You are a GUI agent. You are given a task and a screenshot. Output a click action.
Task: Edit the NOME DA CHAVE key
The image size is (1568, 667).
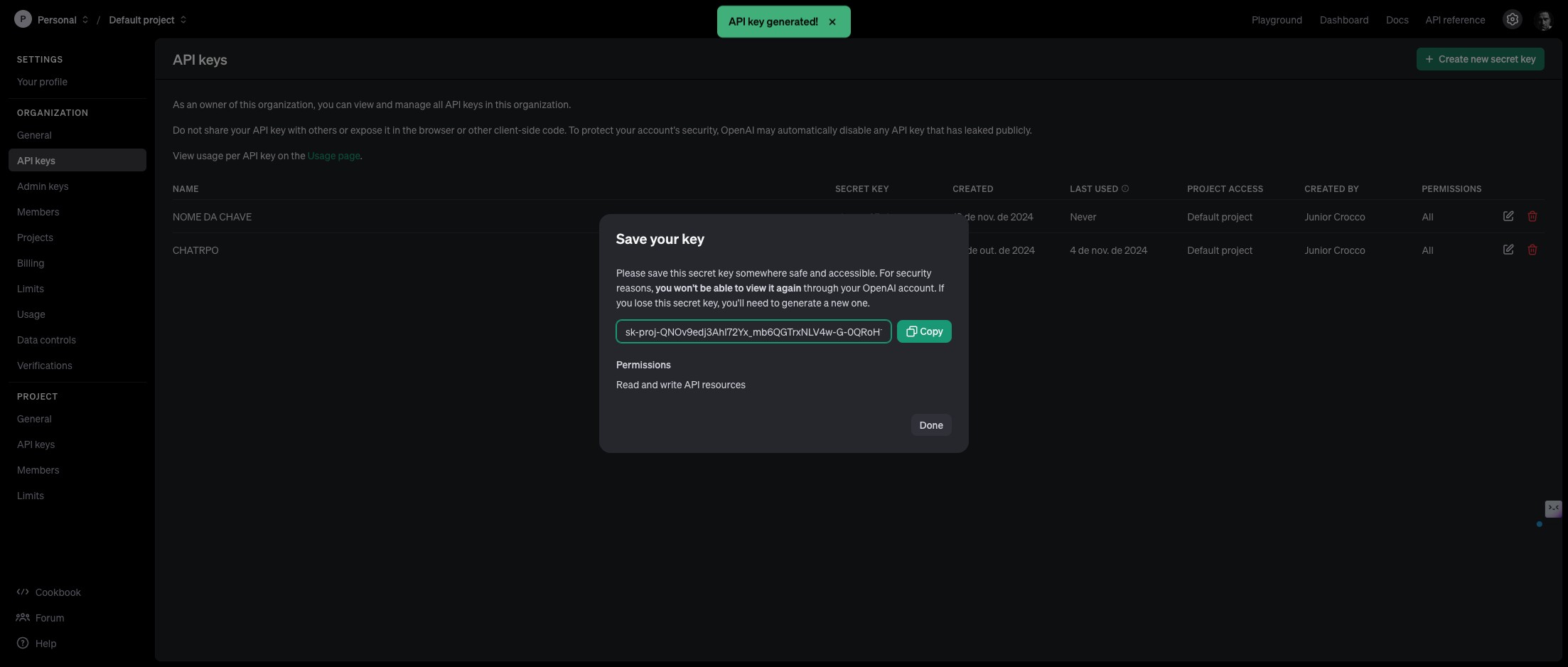click(1508, 216)
